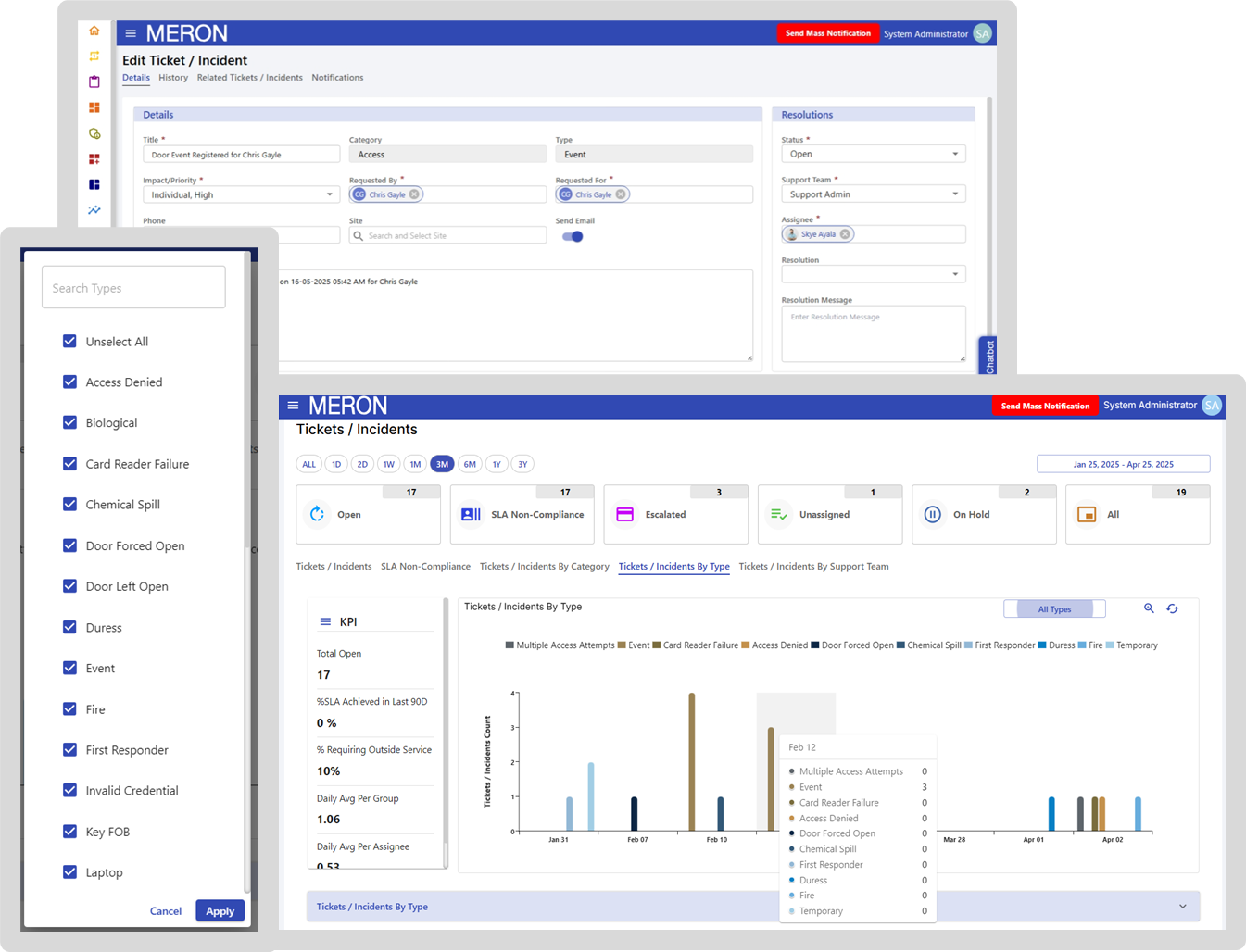Switch to the History tab
1246x952 pixels.
(173, 78)
